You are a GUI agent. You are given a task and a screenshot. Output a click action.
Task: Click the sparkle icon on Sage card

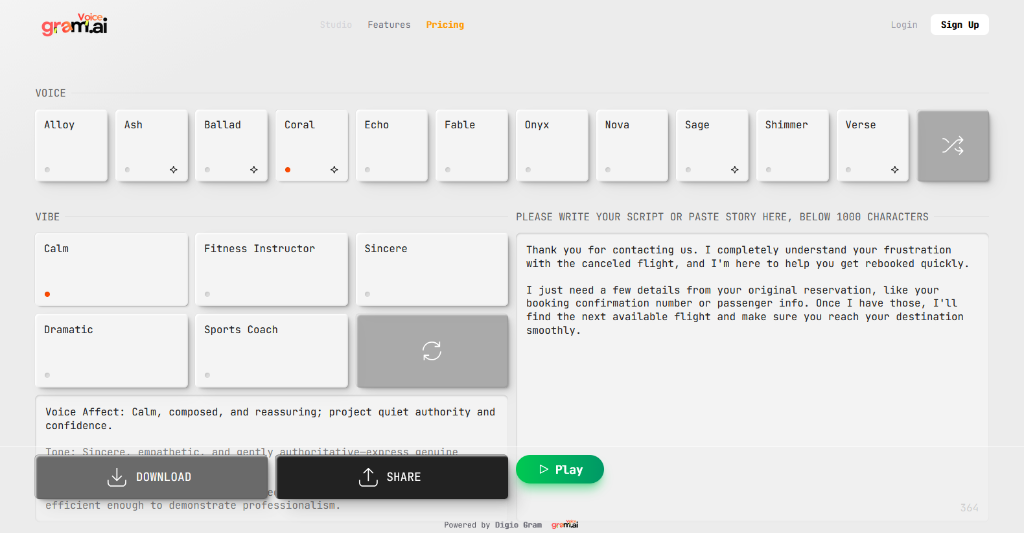coord(734,170)
